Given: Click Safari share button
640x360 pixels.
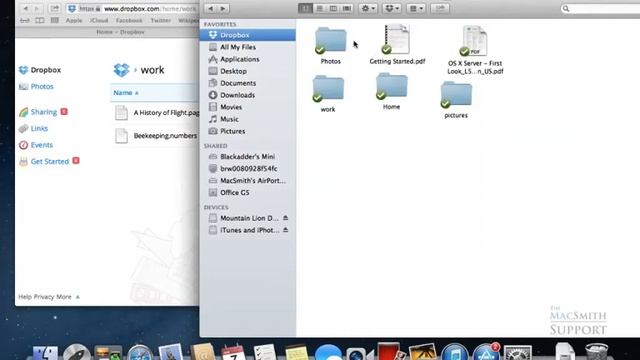Looking at the screenshot, I should click(55, 9).
